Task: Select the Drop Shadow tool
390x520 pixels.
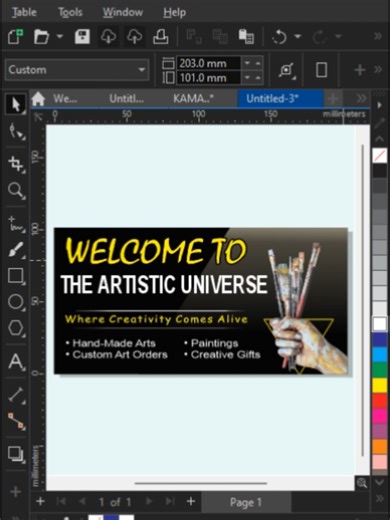Action: pyautogui.click(x=16, y=454)
